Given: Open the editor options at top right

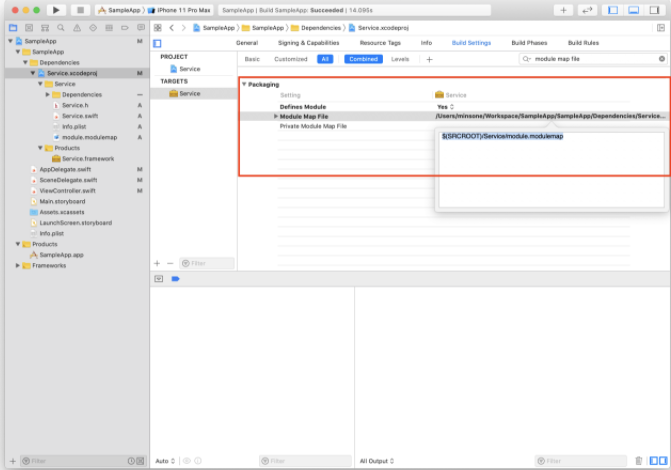Looking at the screenshot, I should tap(661, 28).
